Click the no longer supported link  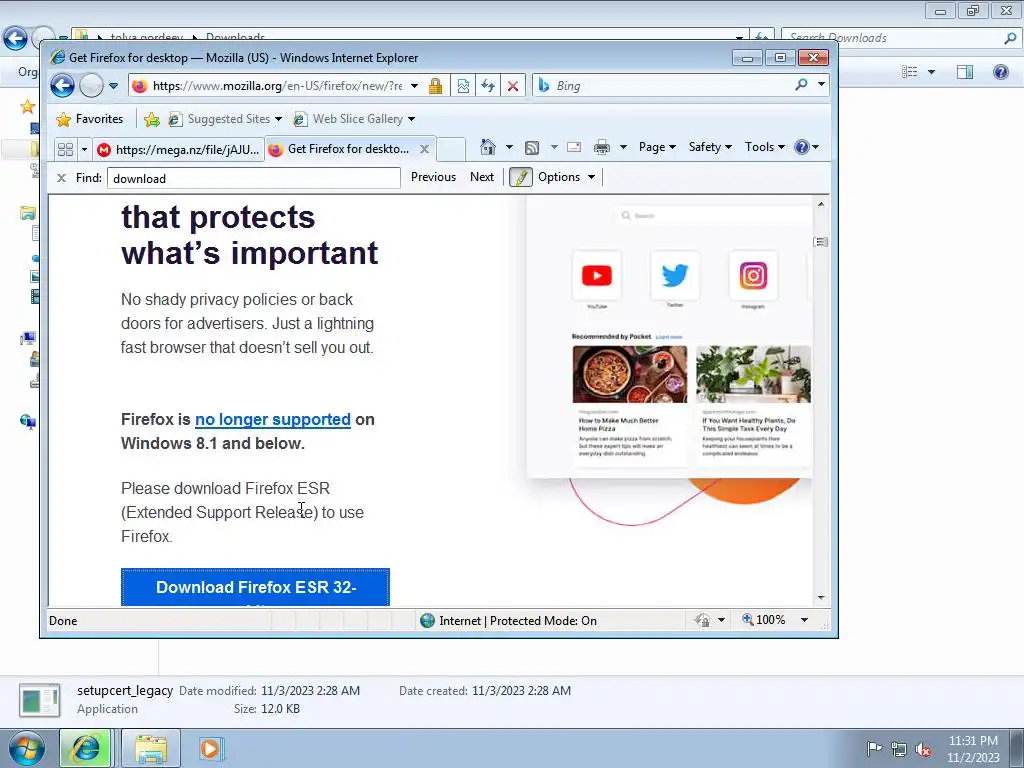pyautogui.click(x=272, y=419)
